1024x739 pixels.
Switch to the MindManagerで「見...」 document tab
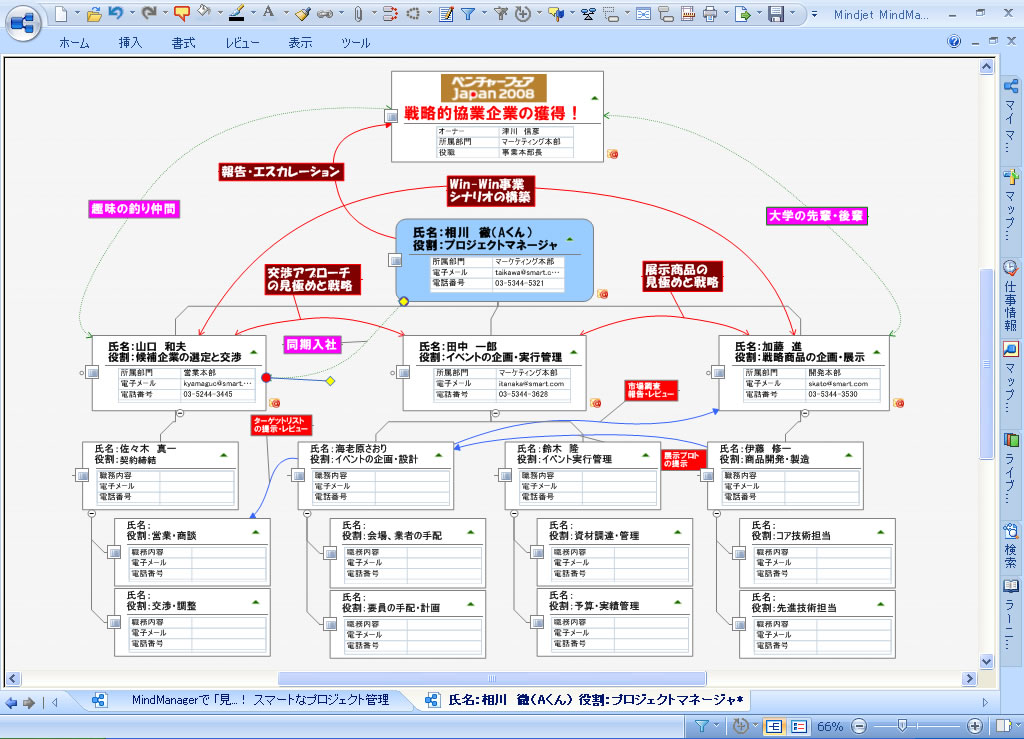[x=250, y=700]
